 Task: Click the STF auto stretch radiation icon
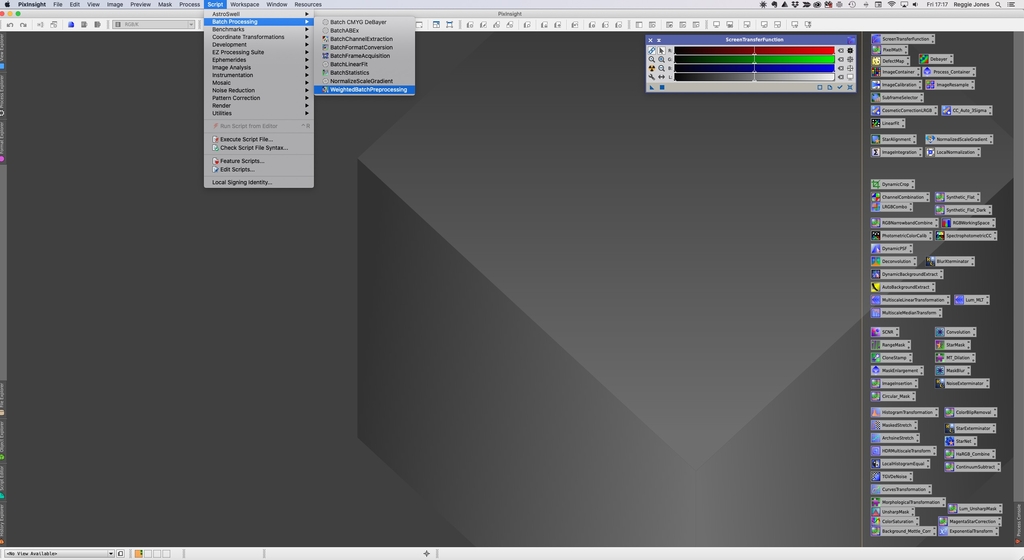[x=652, y=68]
